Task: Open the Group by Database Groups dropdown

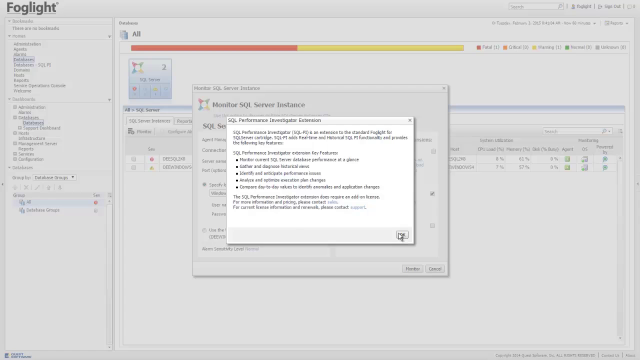Action: (54, 178)
